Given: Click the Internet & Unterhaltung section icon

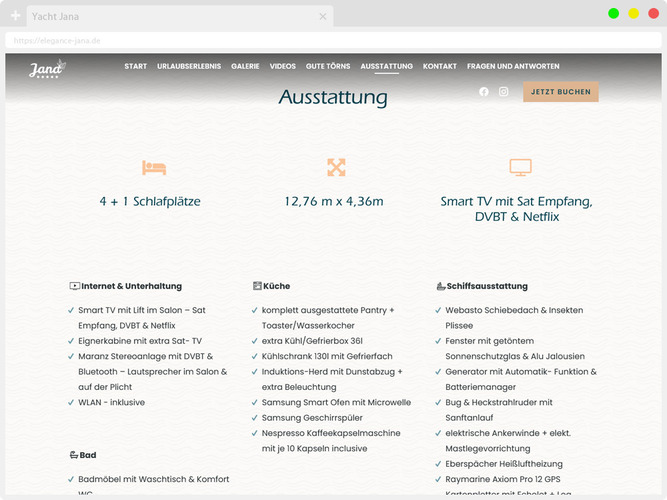Looking at the screenshot, I should click(74, 286).
